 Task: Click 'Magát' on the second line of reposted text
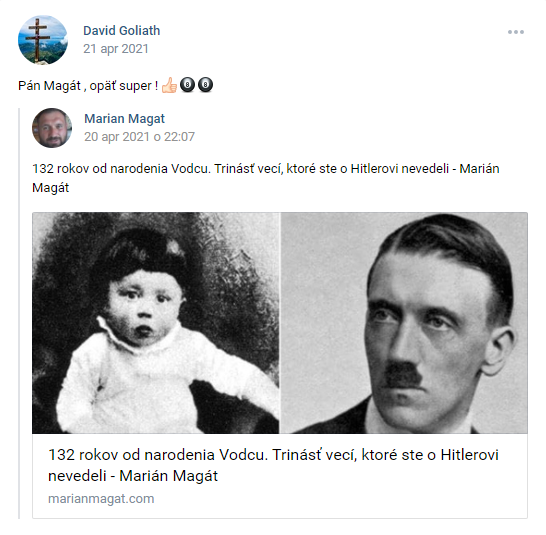pos(50,188)
